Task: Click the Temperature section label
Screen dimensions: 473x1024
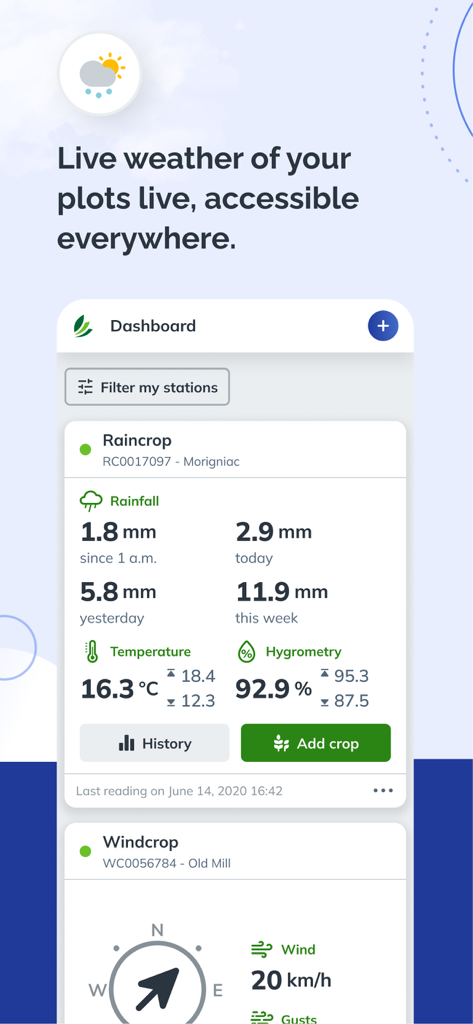Action: pos(150,652)
